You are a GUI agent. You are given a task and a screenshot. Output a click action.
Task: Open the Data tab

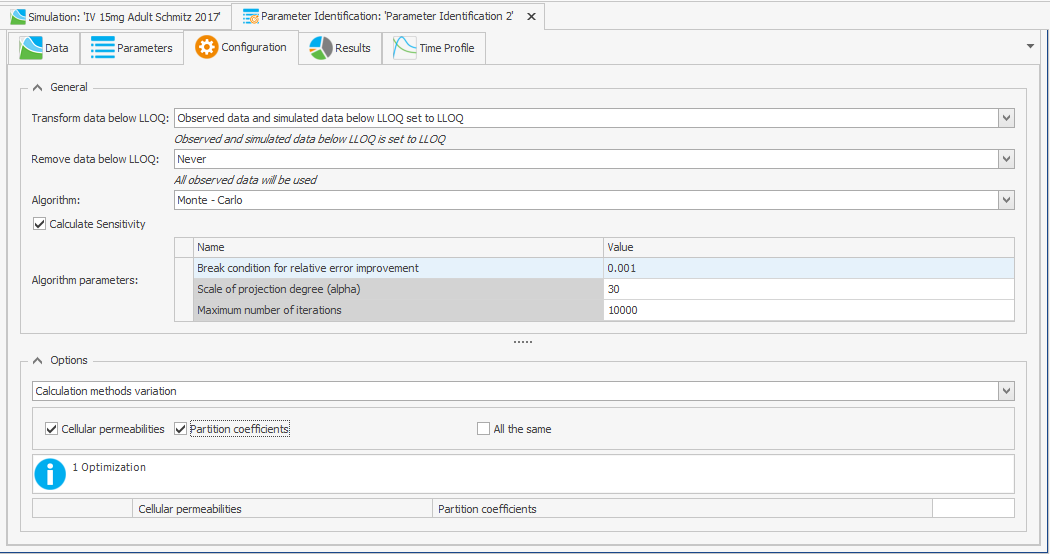point(44,48)
